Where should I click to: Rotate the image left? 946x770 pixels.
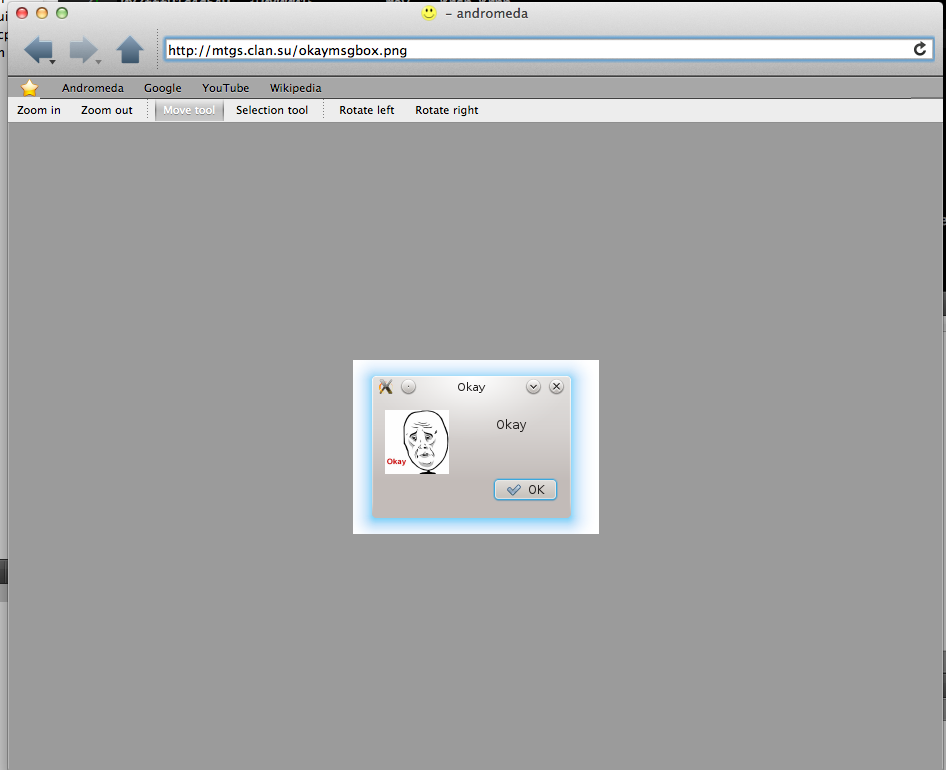(366, 110)
